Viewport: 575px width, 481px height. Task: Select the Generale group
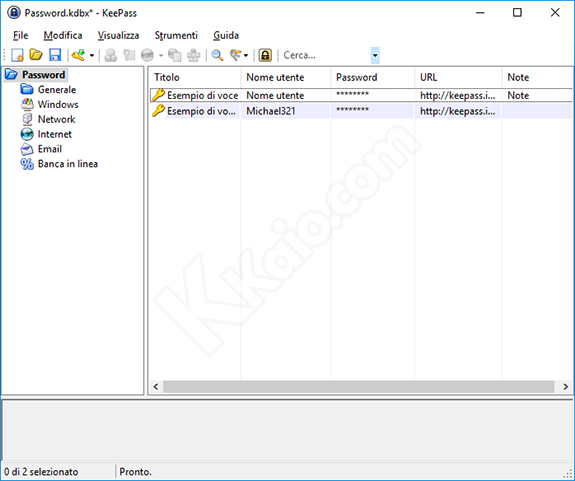pyautogui.click(x=57, y=89)
